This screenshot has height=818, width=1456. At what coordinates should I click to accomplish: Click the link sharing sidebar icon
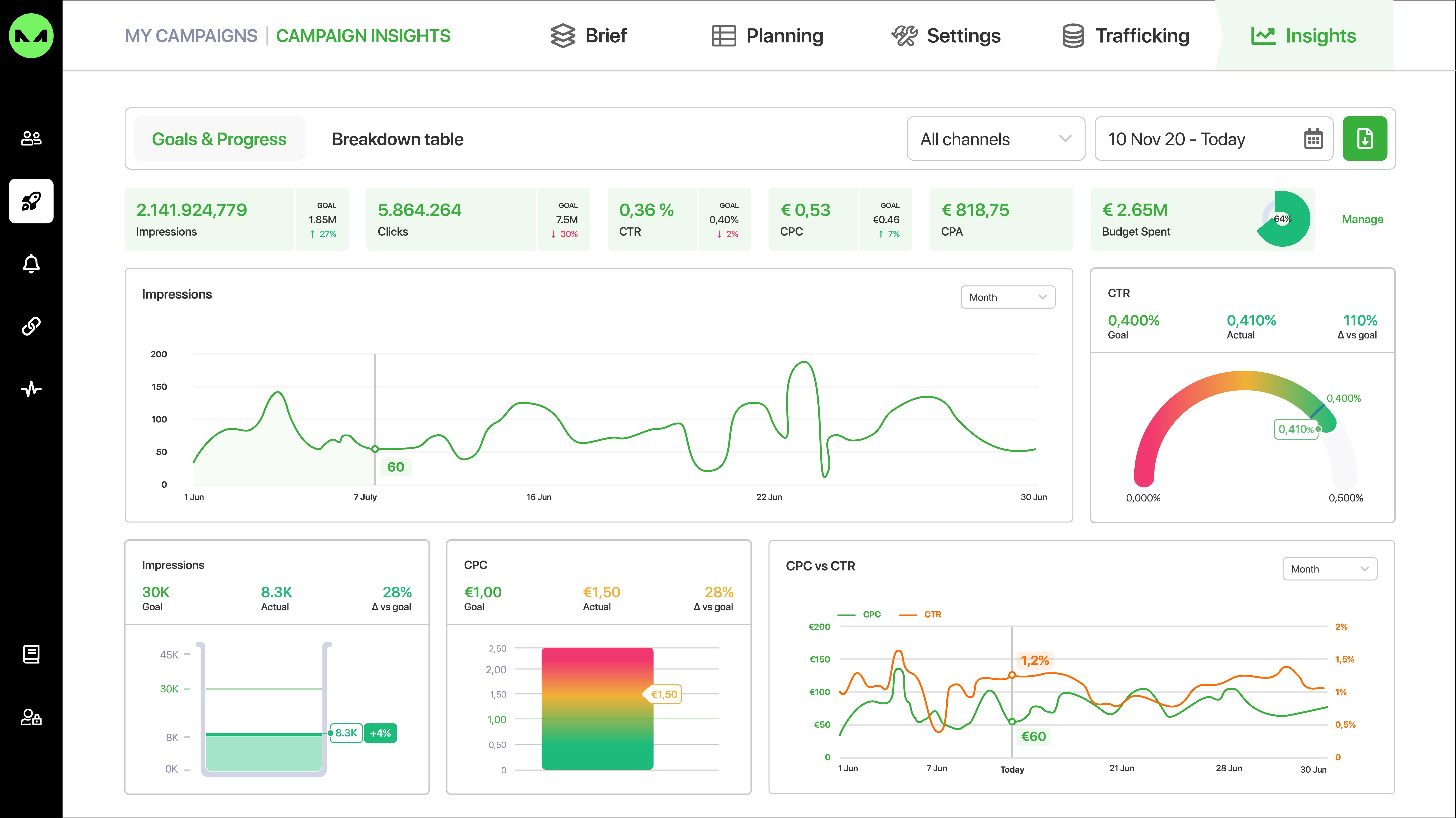[31, 326]
